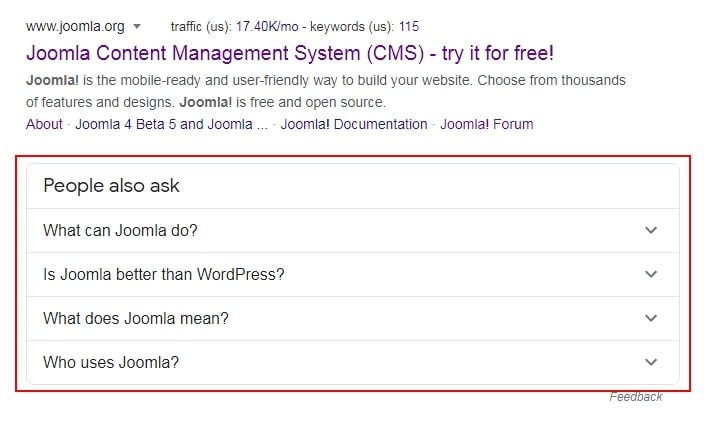The height and width of the screenshot is (422, 716).
Task: Click the question text Who uses Joomla?
Action: coord(111,362)
